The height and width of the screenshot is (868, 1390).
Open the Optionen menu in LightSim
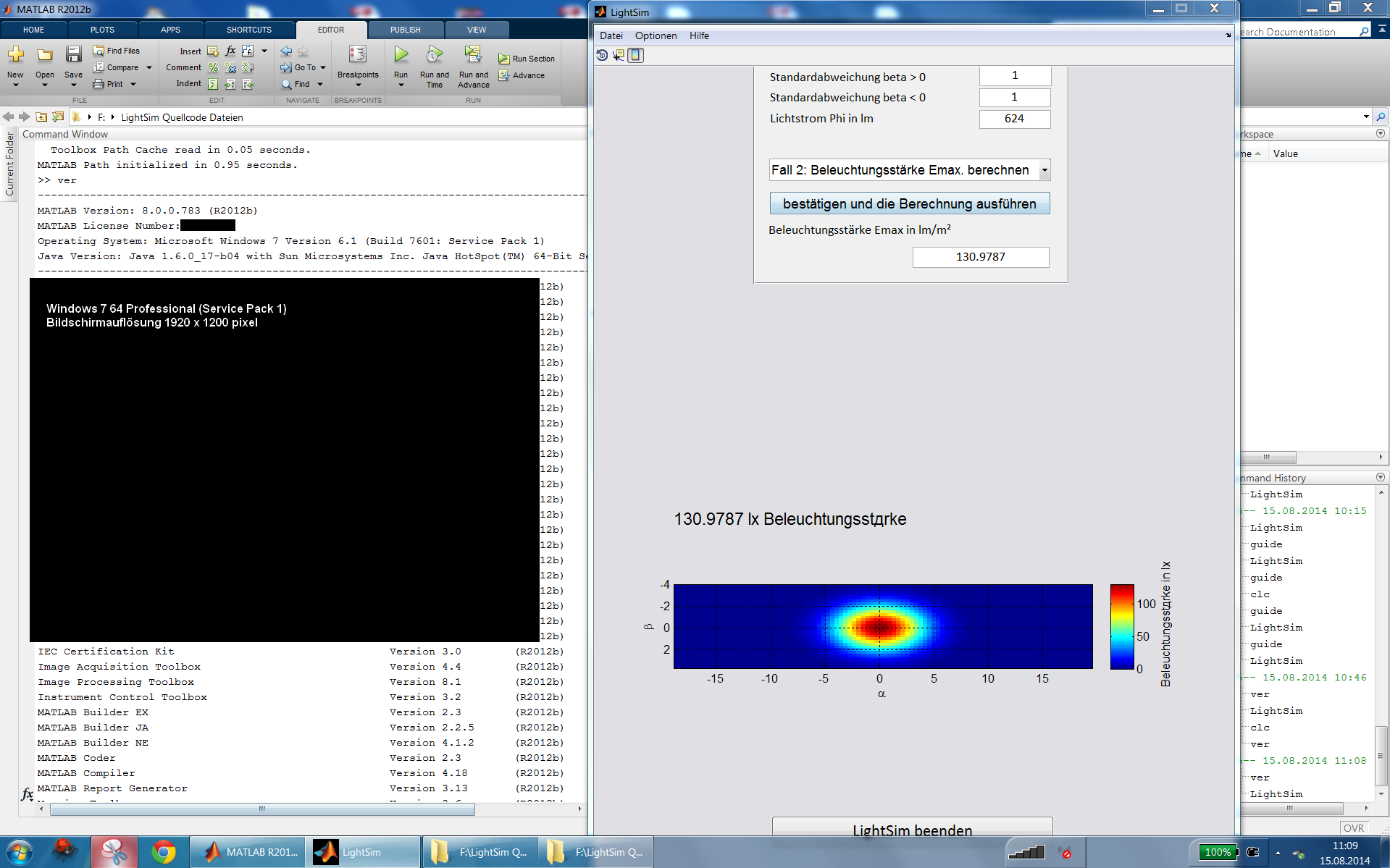[x=656, y=35]
